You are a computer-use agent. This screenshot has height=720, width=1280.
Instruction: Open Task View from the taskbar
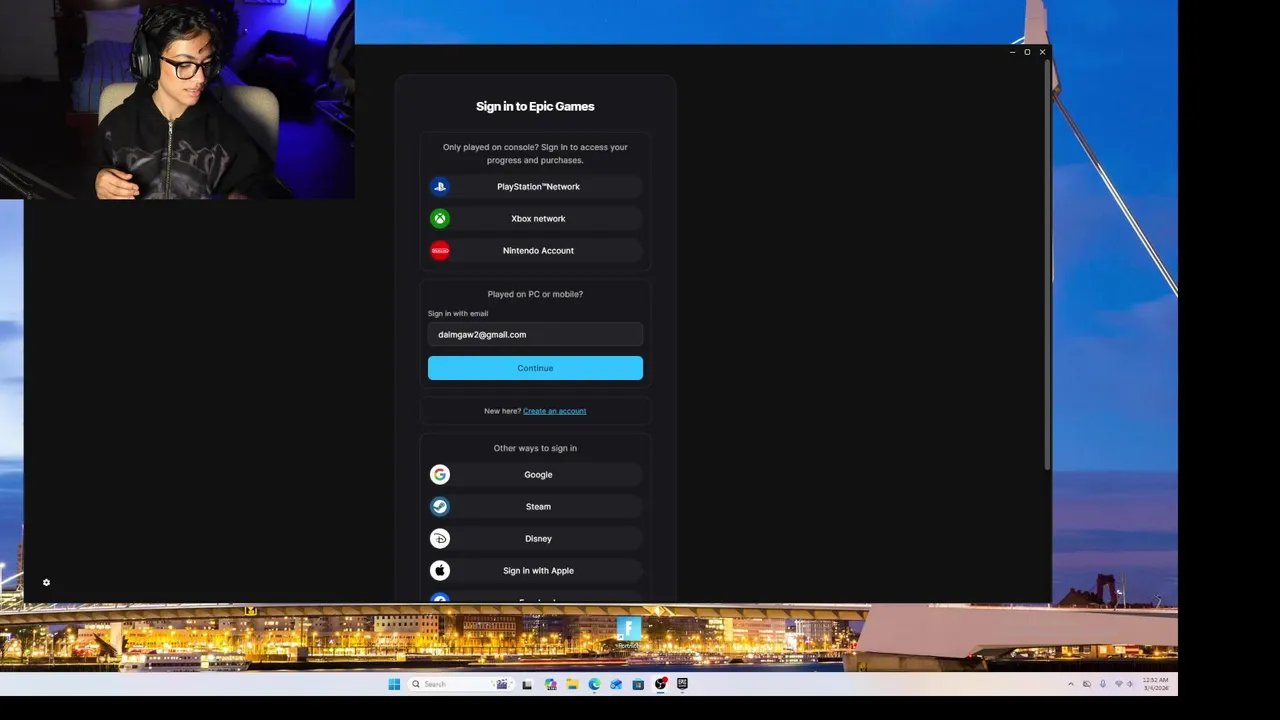click(x=527, y=684)
